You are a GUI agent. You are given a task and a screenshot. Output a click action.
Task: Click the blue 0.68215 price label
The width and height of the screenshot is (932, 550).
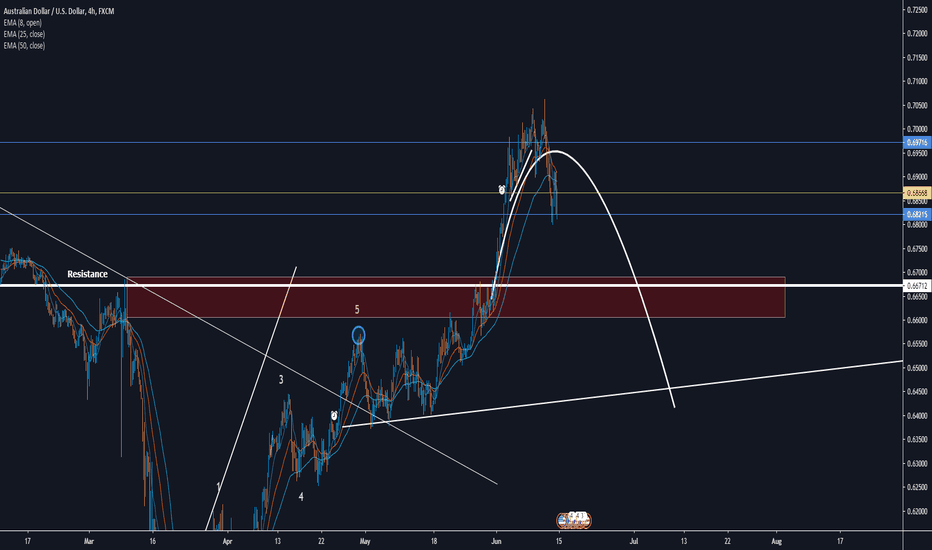(x=917, y=214)
